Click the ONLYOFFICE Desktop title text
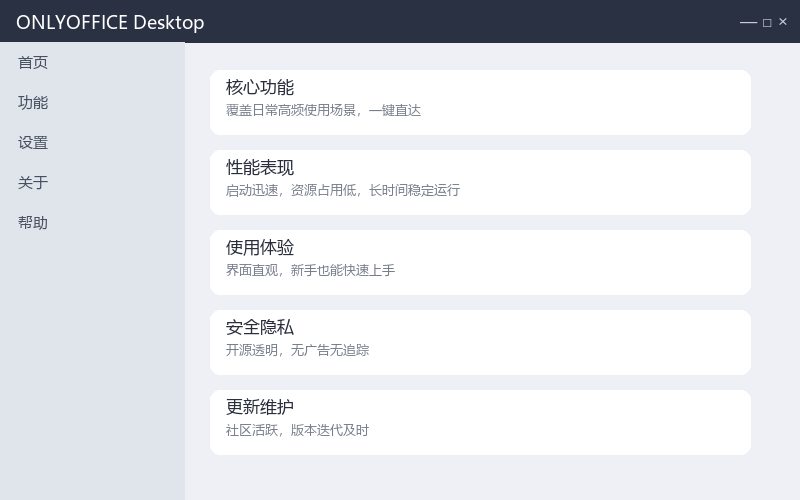 point(110,22)
